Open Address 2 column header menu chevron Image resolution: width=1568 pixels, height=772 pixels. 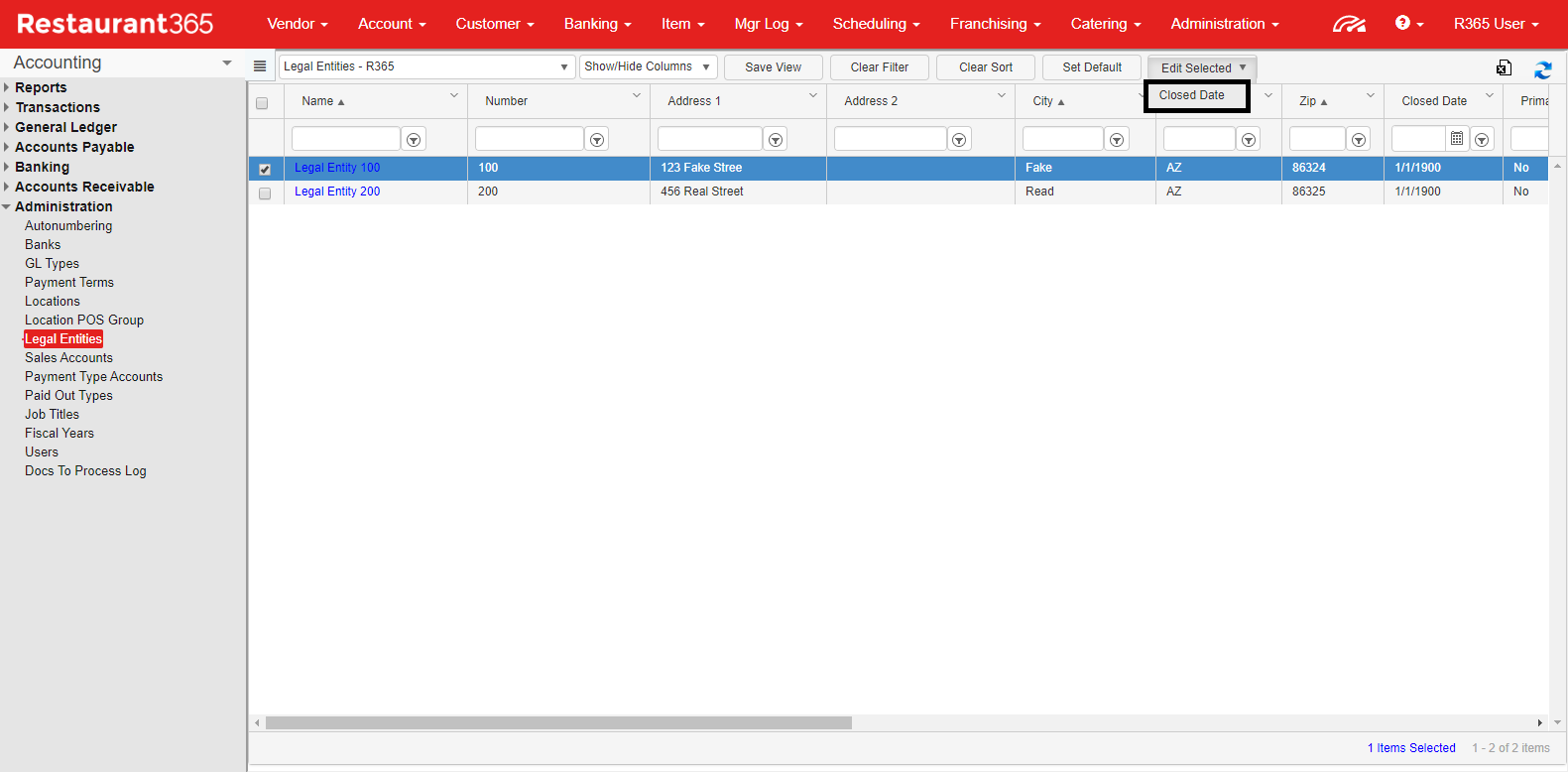point(1002,95)
